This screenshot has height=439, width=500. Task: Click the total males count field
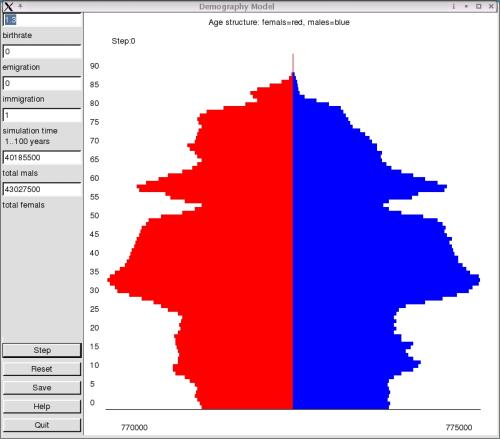coord(42,157)
